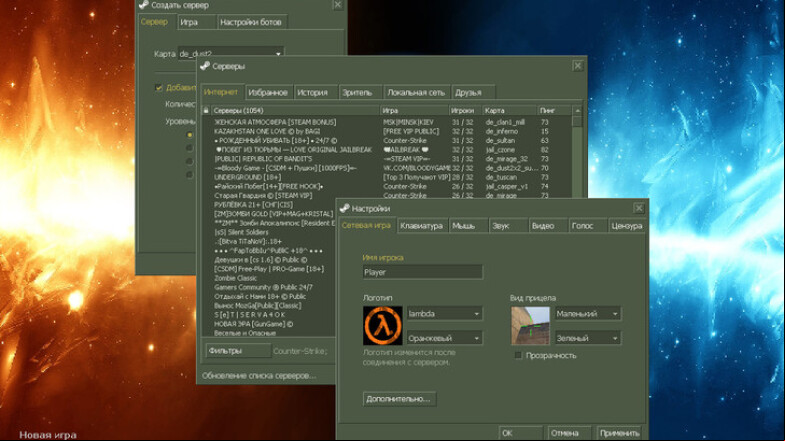Click the Применить button
Viewport: 785px width, 441px height.
[x=620, y=432]
